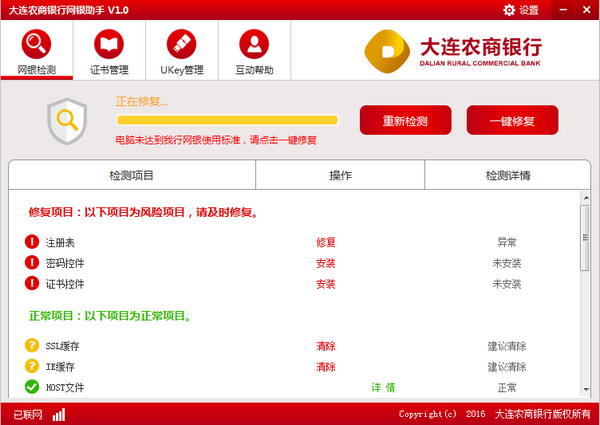Select the HOST文件 item text
600x425 pixels.
click(x=65, y=388)
